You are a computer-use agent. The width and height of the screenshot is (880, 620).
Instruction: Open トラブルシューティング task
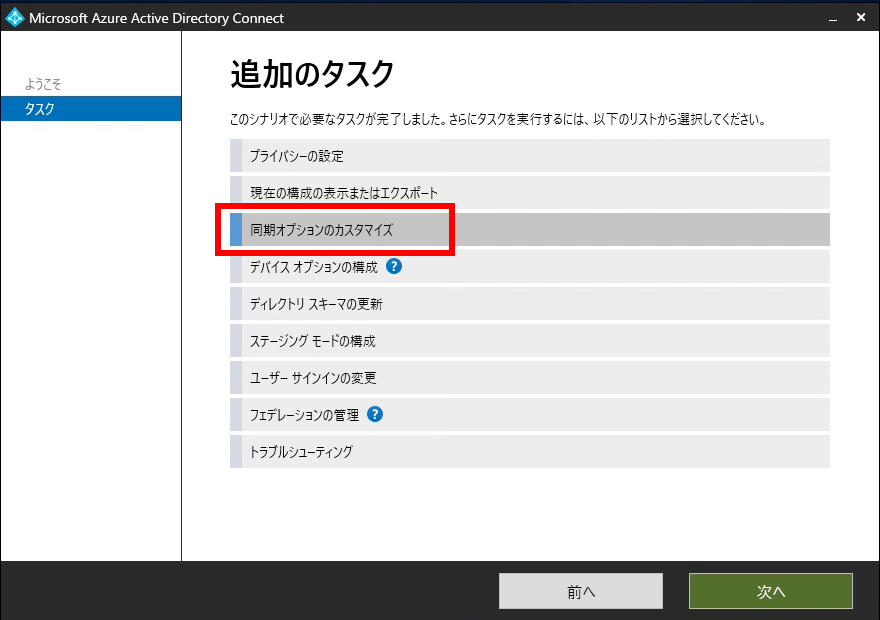coord(530,452)
